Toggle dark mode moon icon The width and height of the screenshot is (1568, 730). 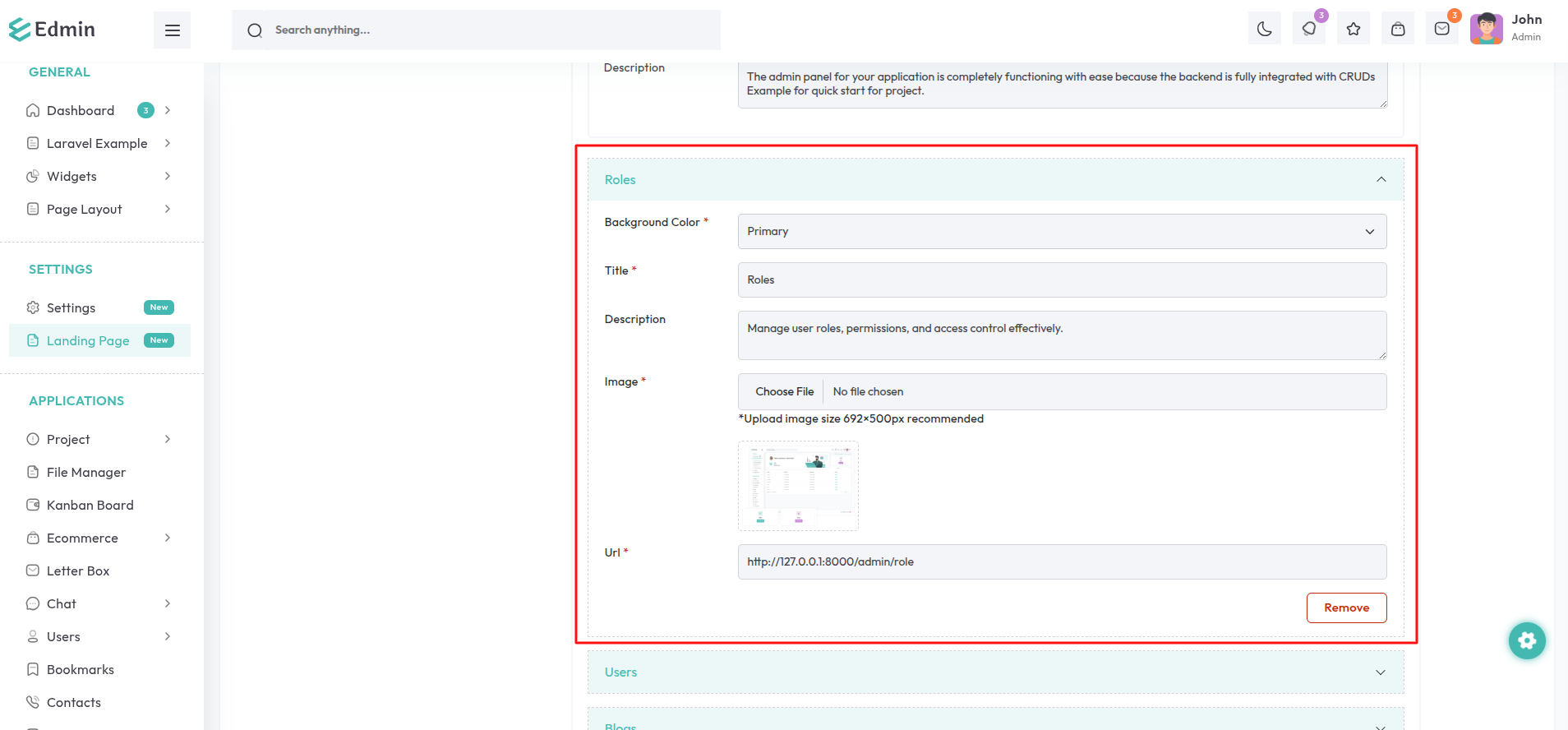tap(1264, 30)
